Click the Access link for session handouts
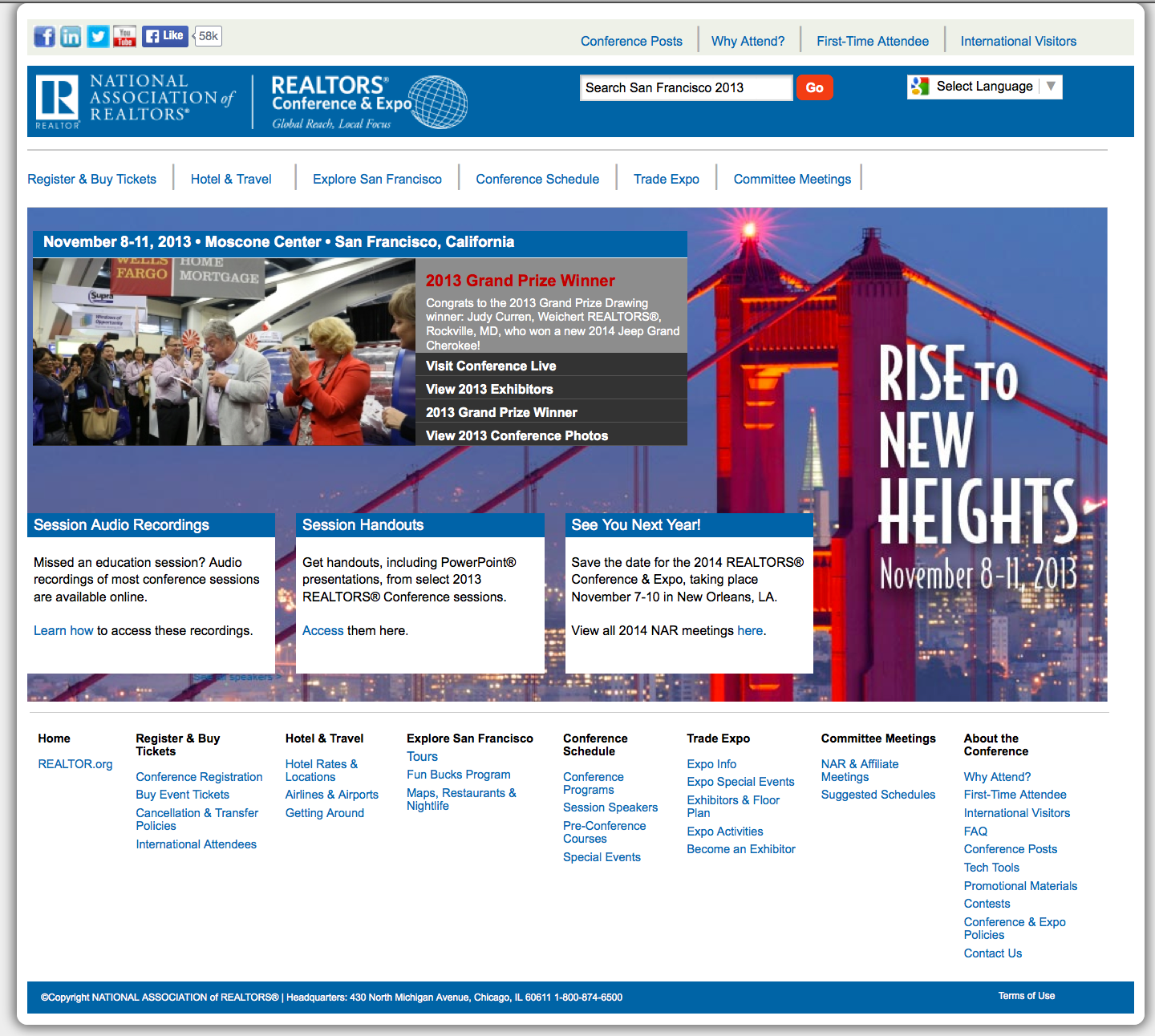Screen dimensions: 1155x1036 tap(322, 630)
